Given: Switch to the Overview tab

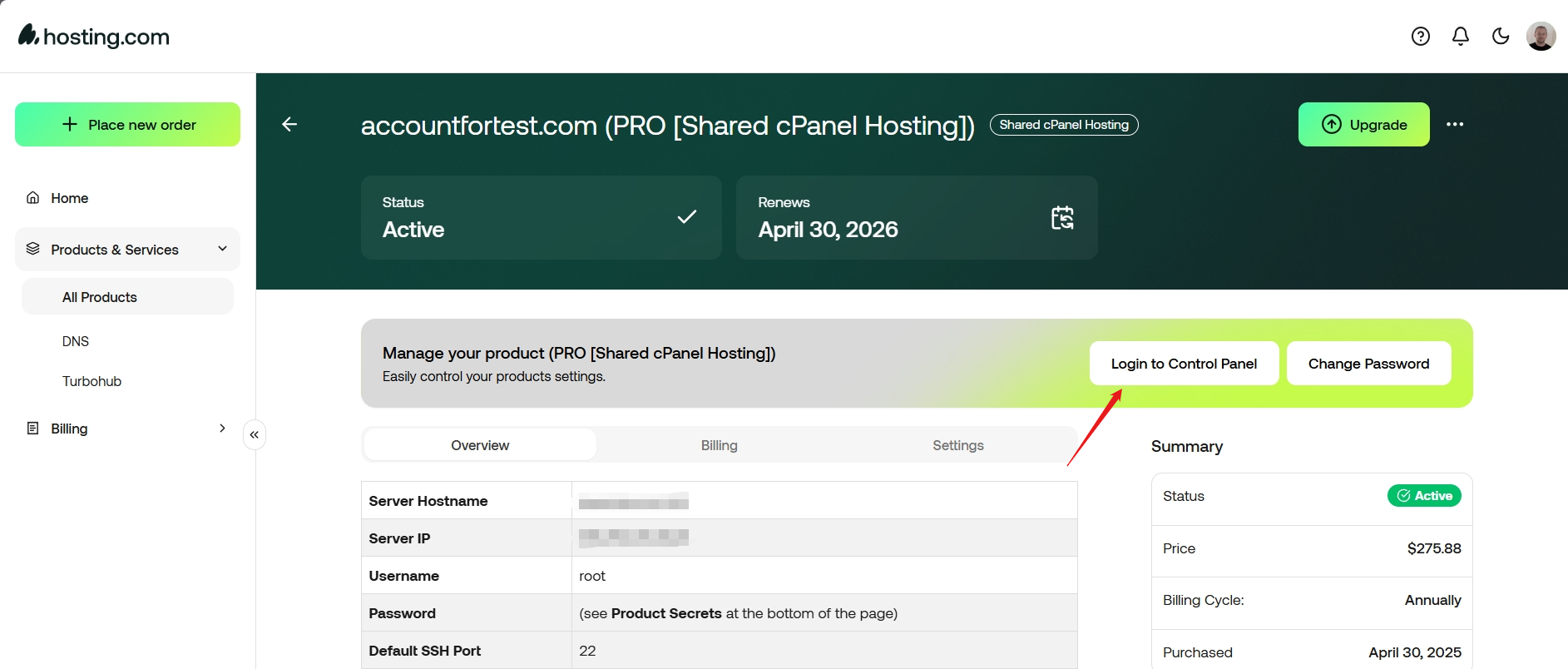Looking at the screenshot, I should [x=480, y=445].
